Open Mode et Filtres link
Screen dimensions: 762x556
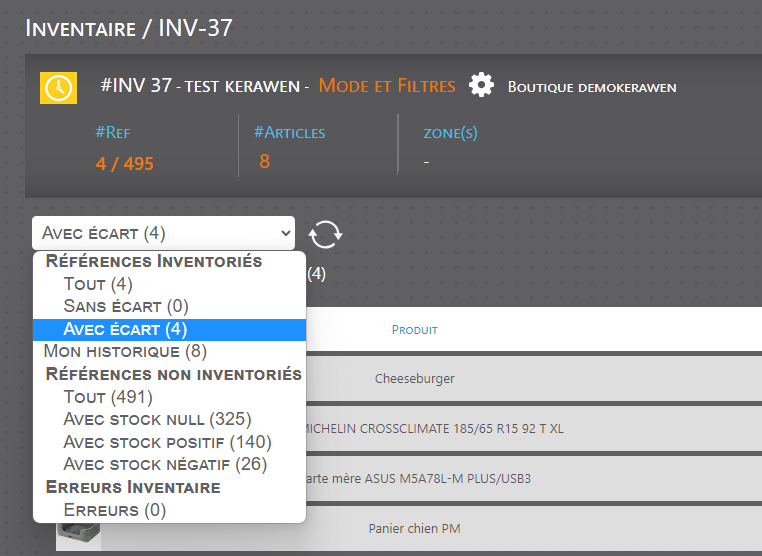tap(387, 86)
